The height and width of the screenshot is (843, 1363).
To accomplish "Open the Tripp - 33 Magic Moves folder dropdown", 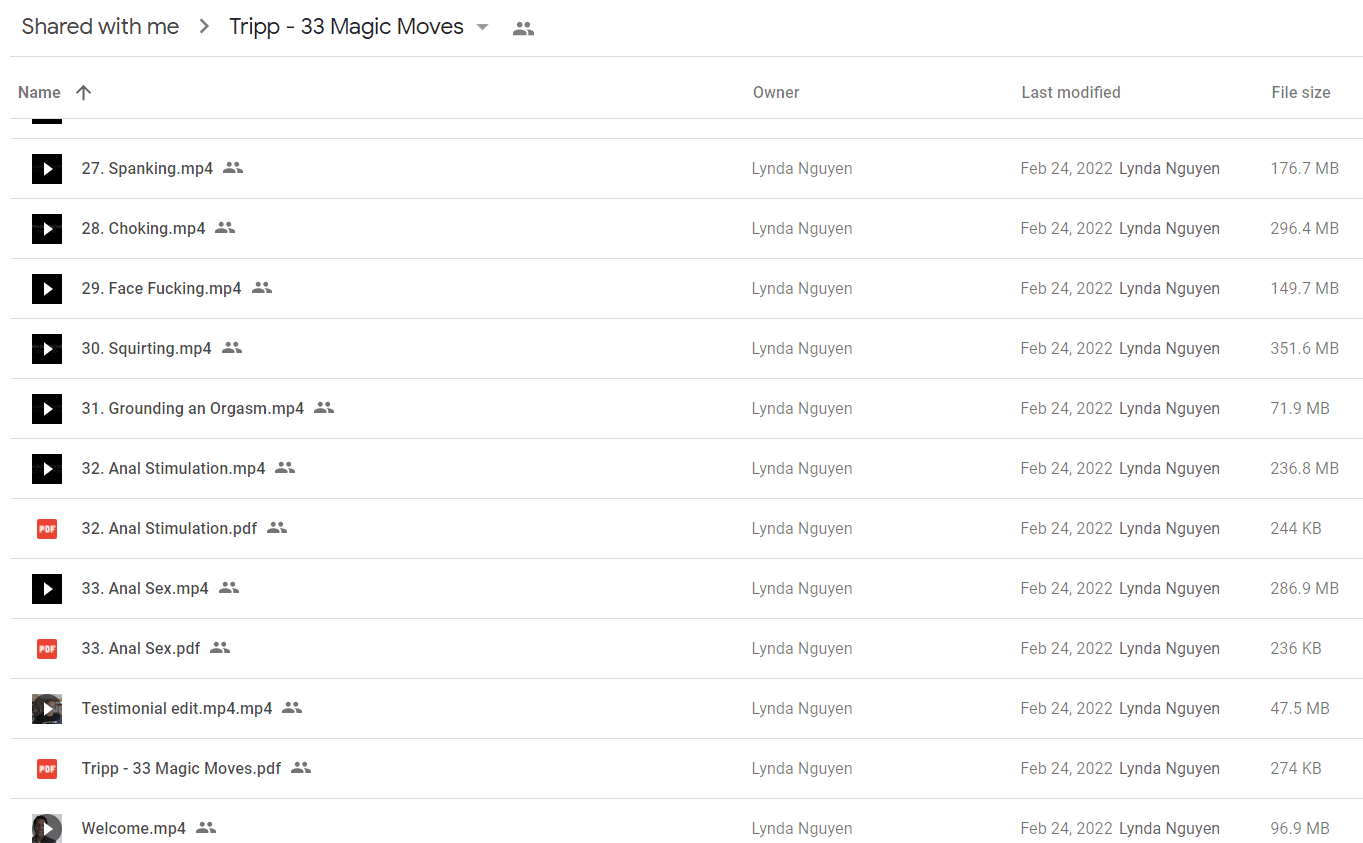I will point(482,27).
